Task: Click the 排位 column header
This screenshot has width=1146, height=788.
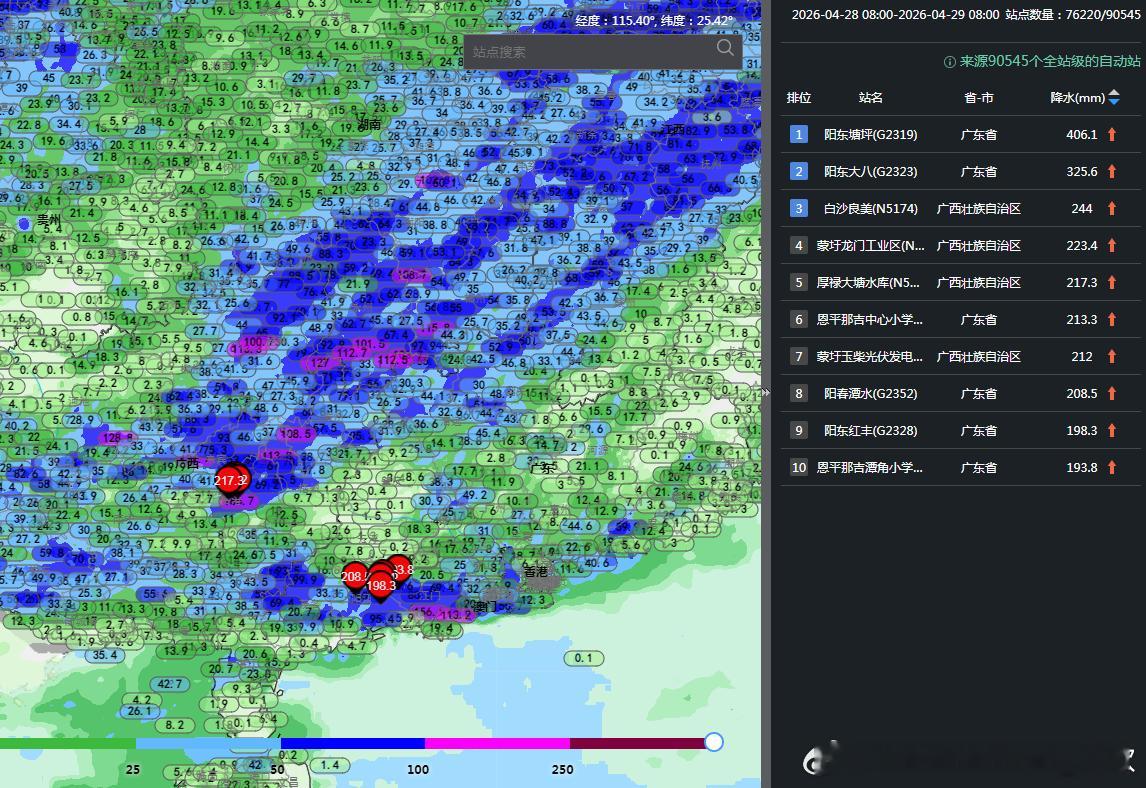Action: tap(799, 98)
